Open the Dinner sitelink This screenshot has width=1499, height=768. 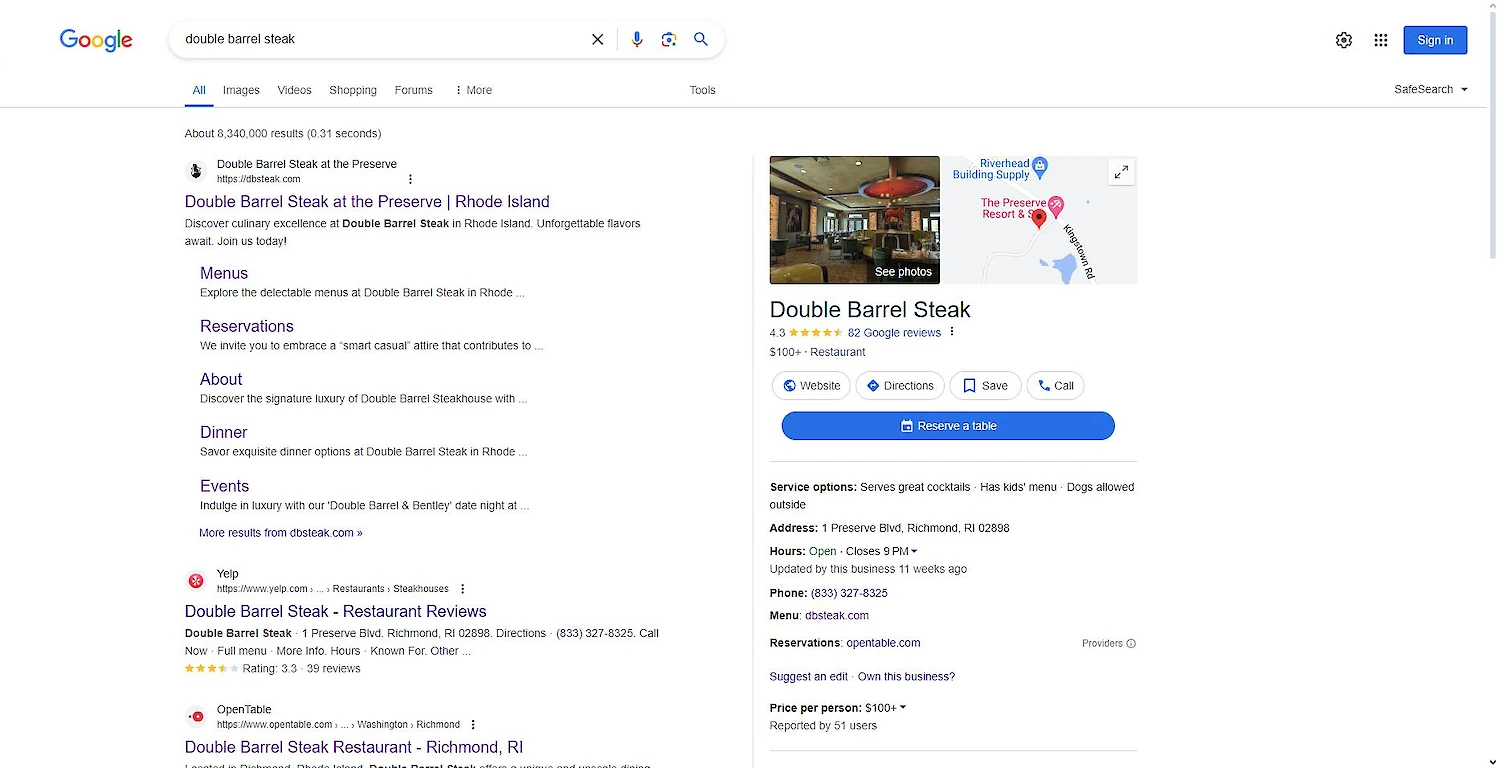[x=223, y=432]
